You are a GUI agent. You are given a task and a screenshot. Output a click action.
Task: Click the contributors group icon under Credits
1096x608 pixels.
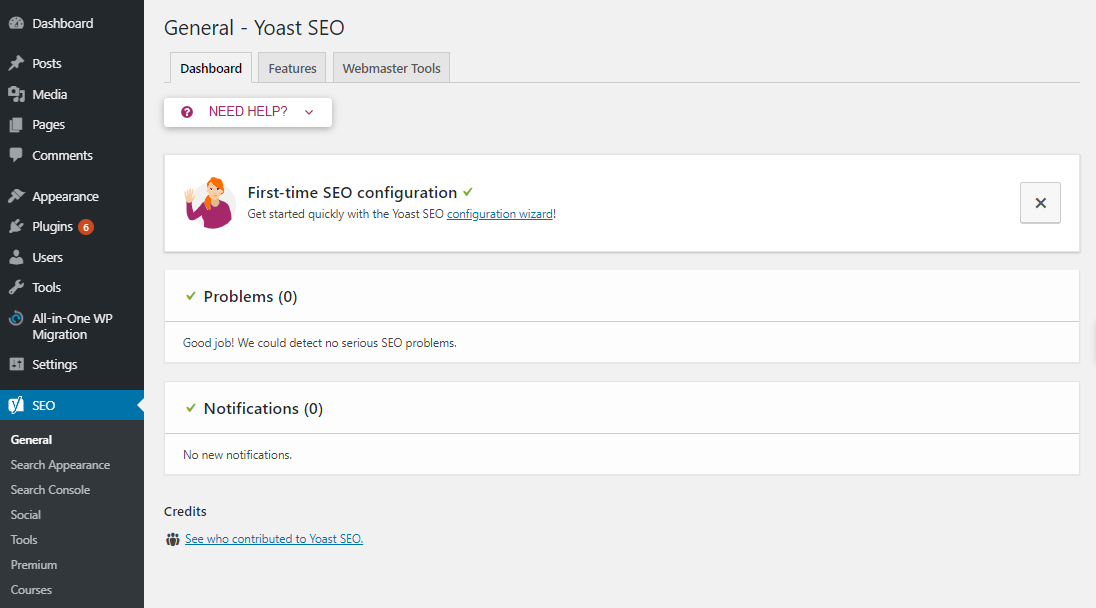pyautogui.click(x=173, y=539)
